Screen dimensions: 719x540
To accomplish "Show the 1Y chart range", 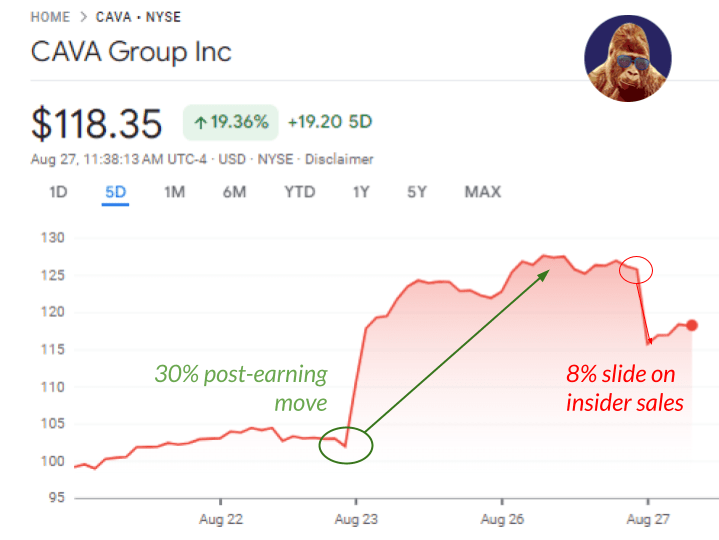I will [x=362, y=192].
